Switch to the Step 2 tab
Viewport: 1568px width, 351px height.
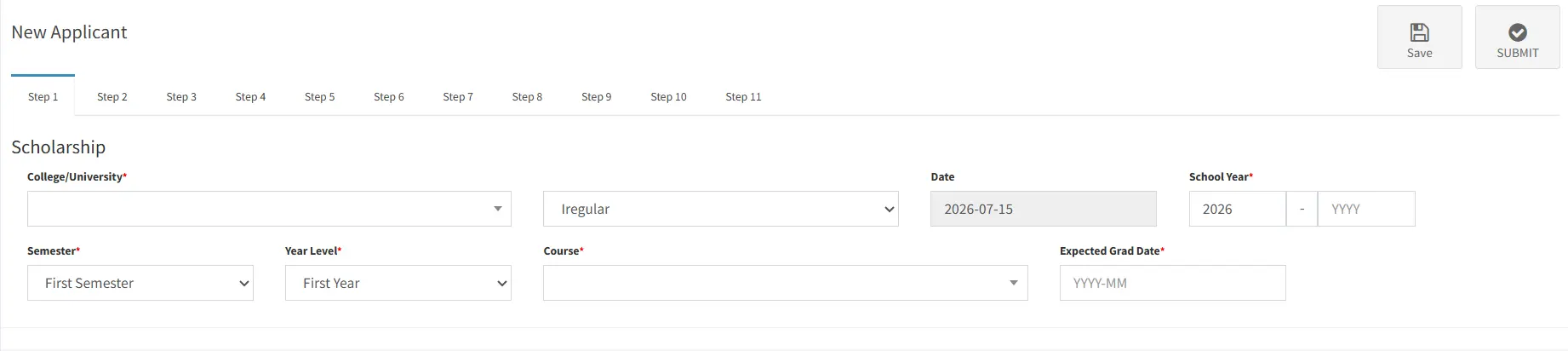tap(112, 96)
